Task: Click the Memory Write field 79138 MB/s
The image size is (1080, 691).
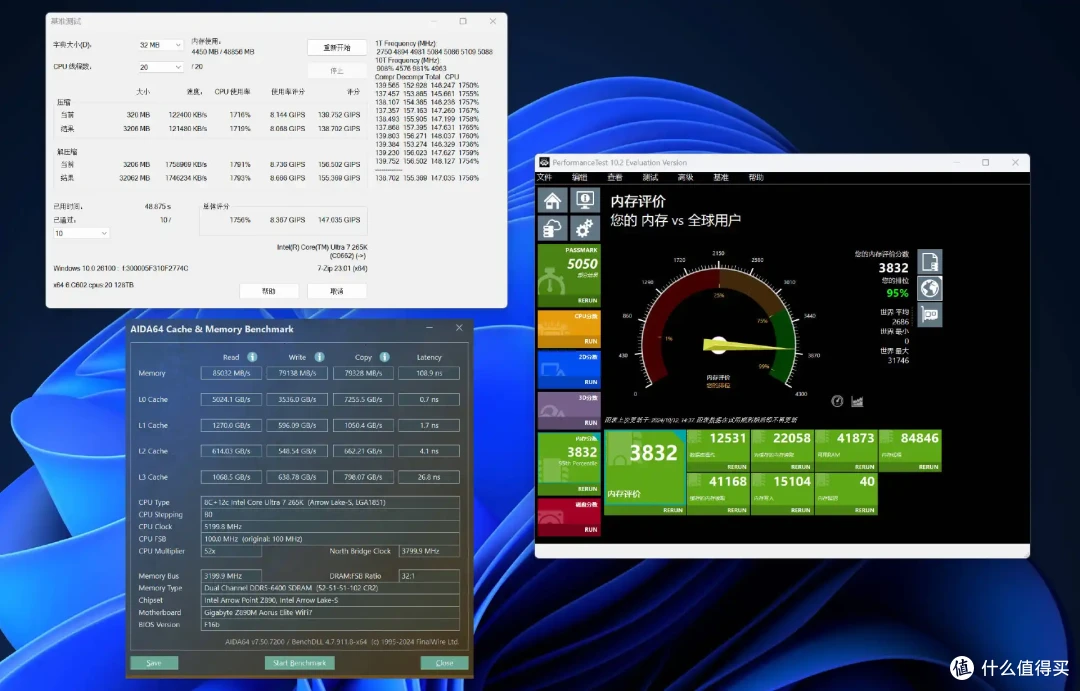Action: (298, 373)
